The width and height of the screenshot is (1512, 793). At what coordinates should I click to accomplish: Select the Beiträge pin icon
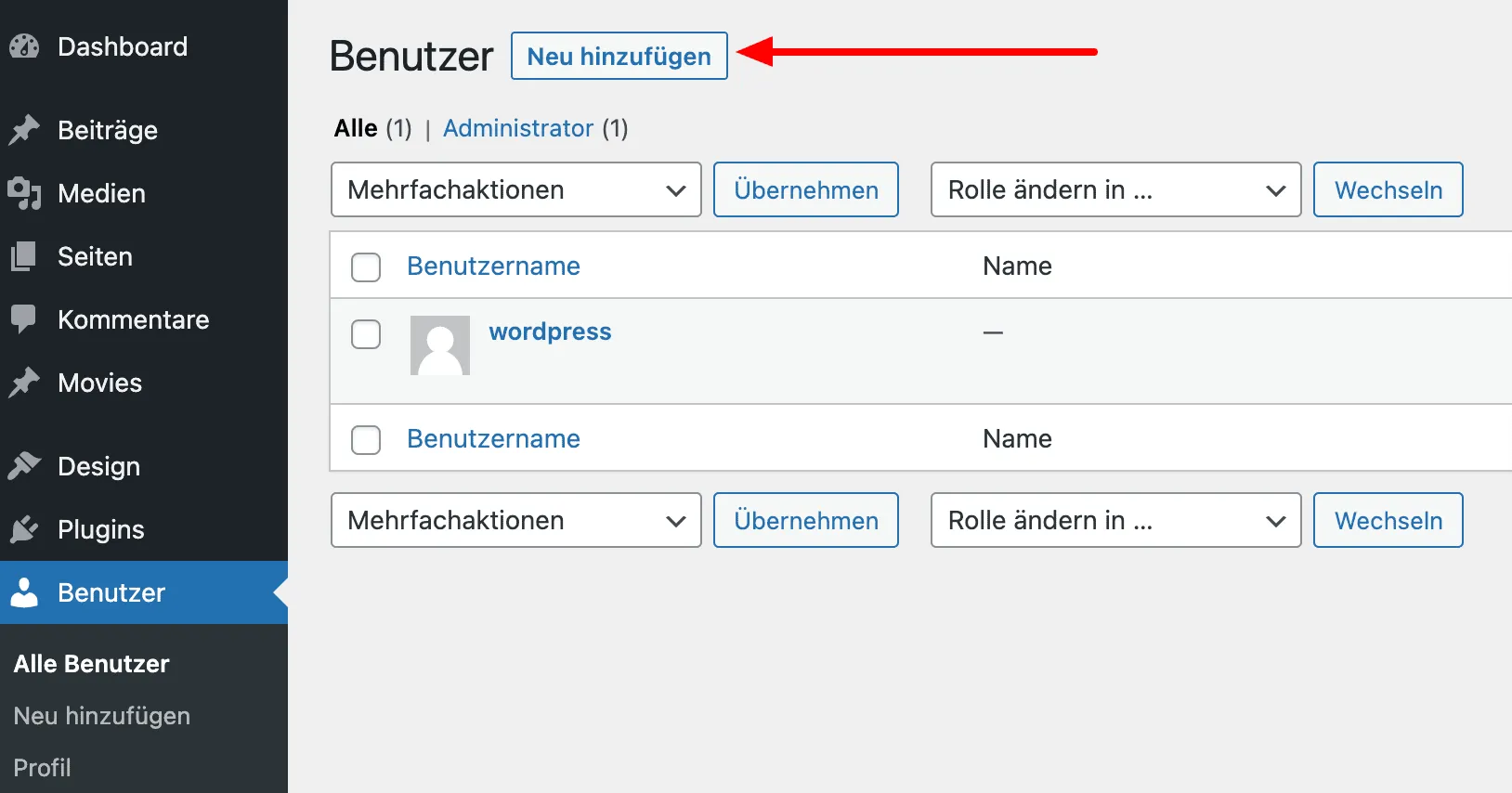(x=25, y=130)
